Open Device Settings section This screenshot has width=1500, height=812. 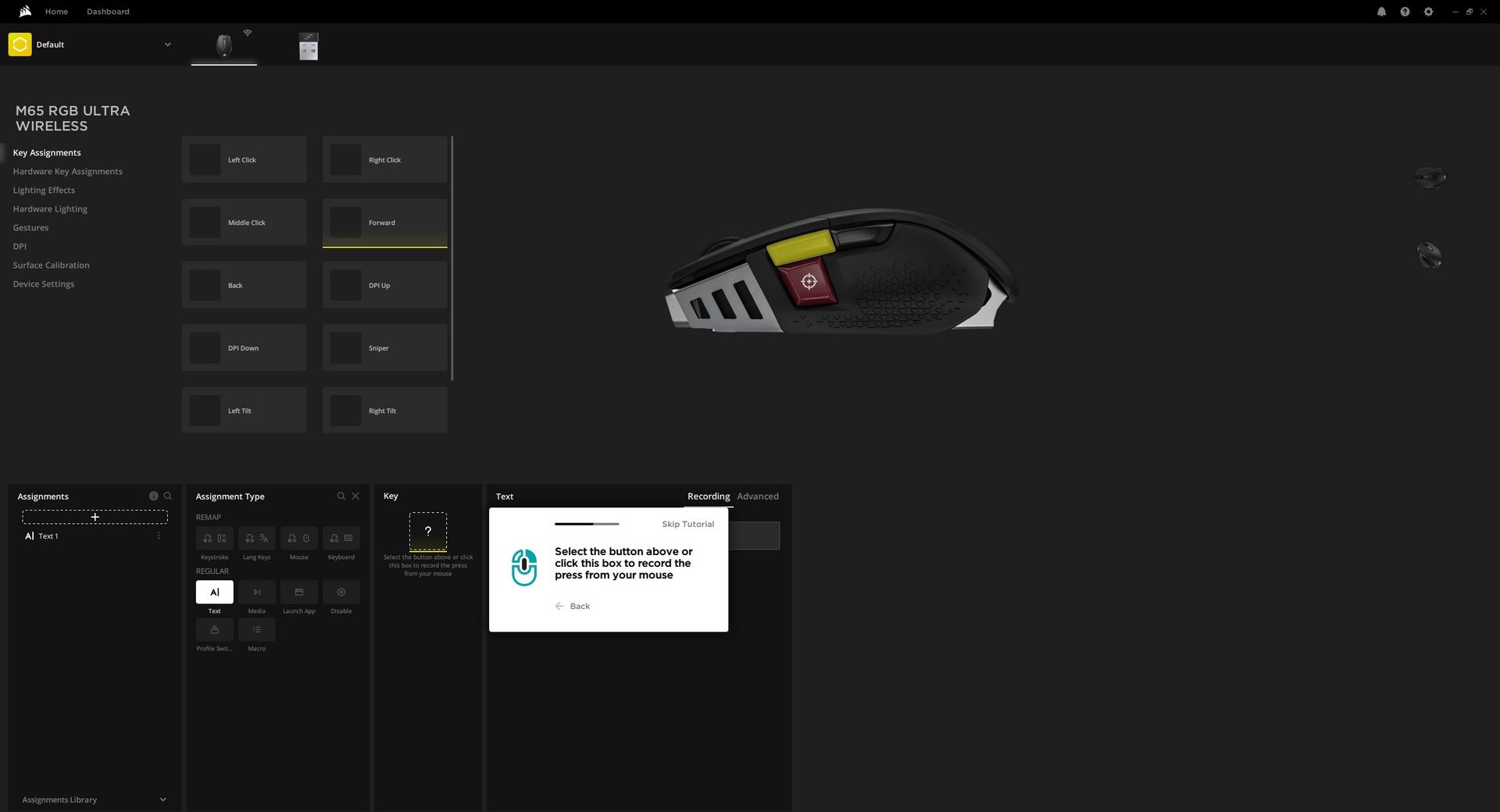(x=44, y=283)
